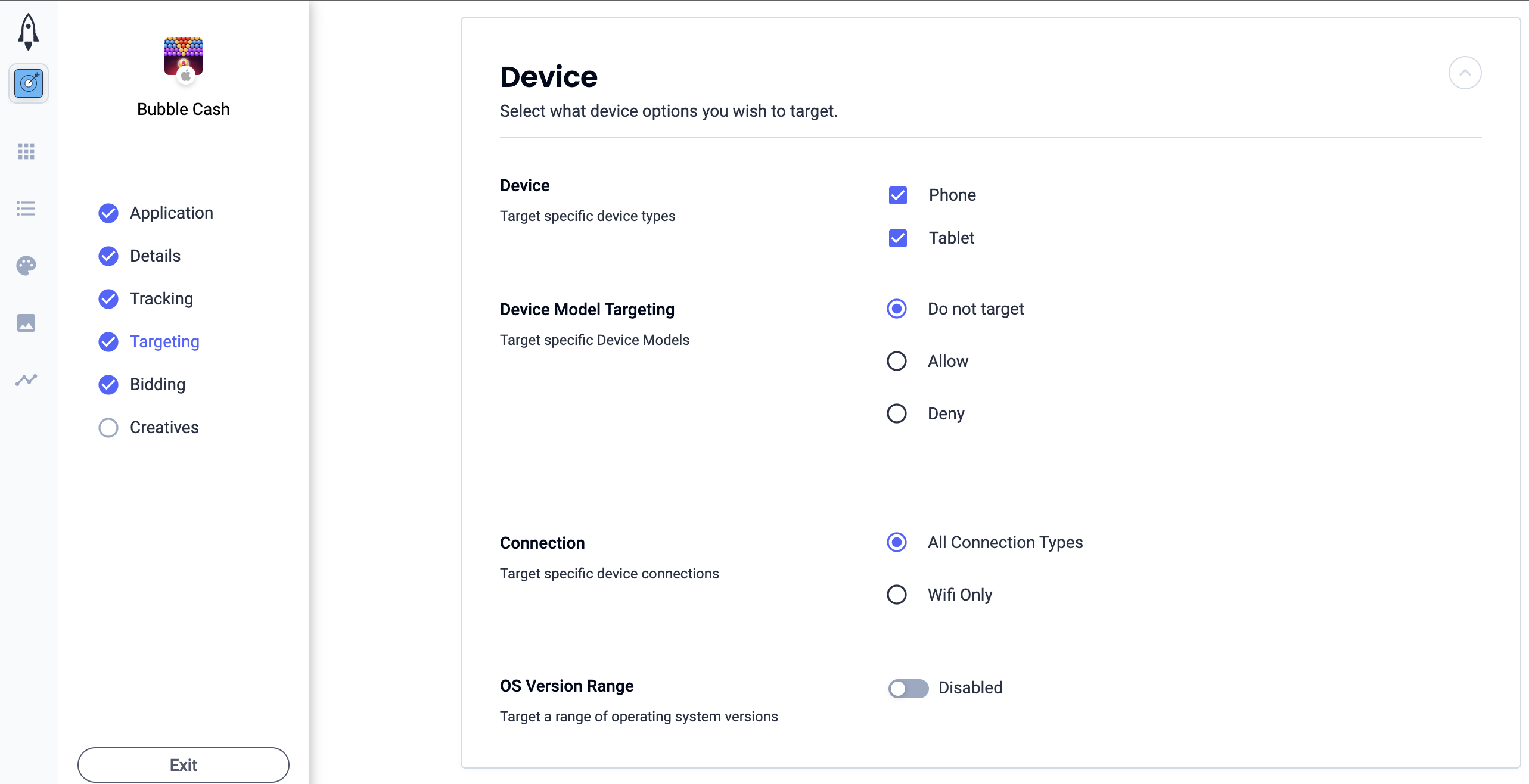Choose Wifi Only connection option
This screenshot has height=784, width=1529.
[x=897, y=595]
